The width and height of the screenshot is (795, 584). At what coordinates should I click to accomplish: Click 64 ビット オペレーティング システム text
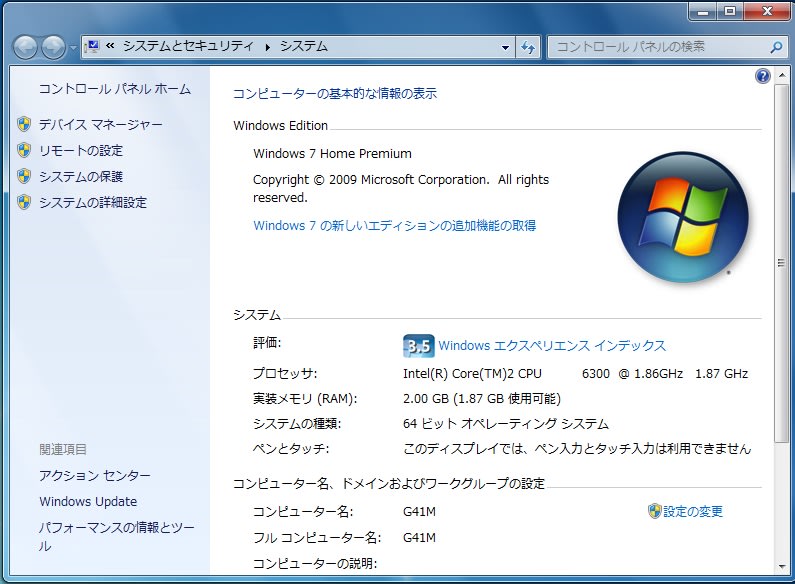(x=505, y=424)
